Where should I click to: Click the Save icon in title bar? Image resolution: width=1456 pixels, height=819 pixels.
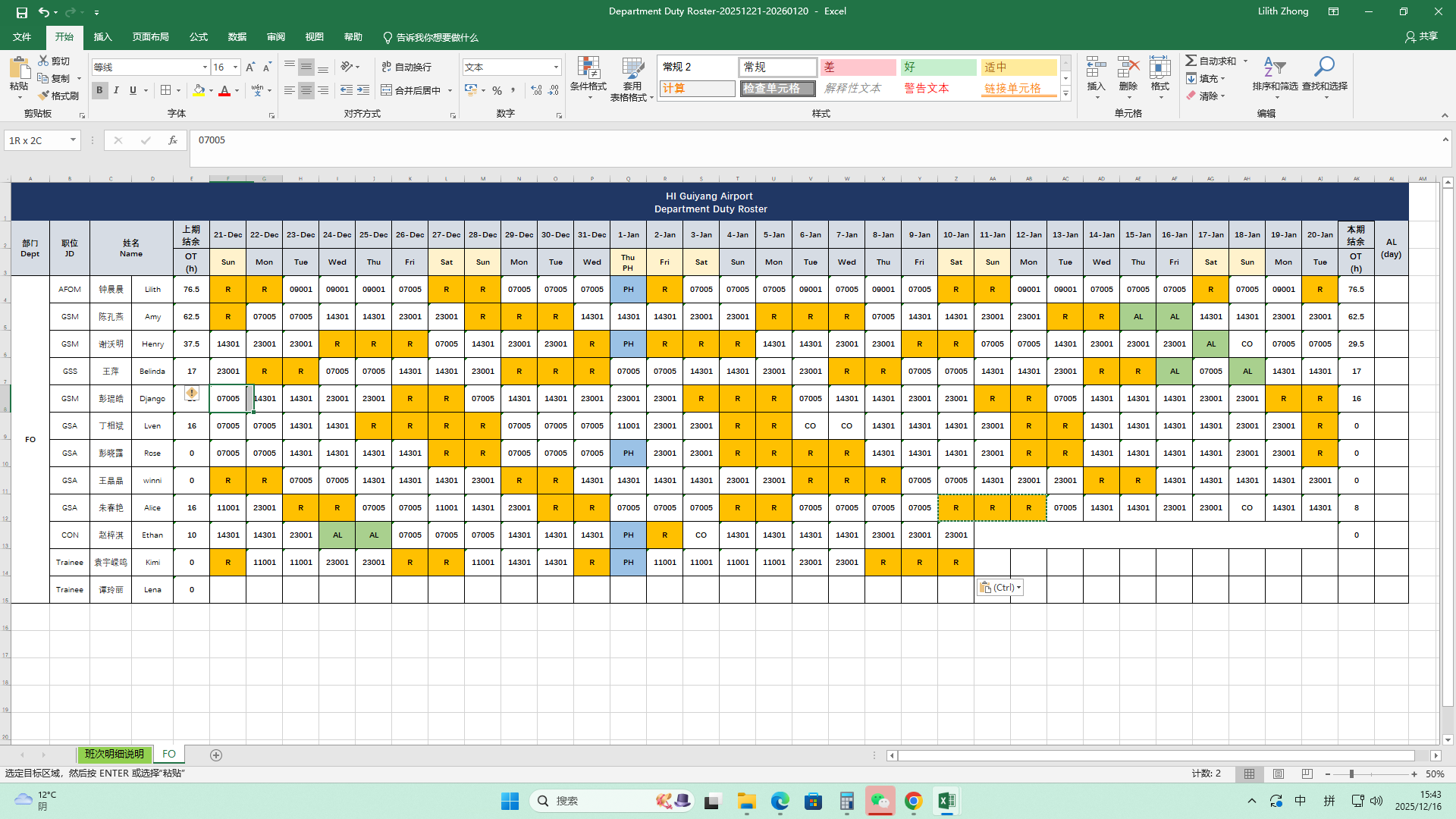21,12
